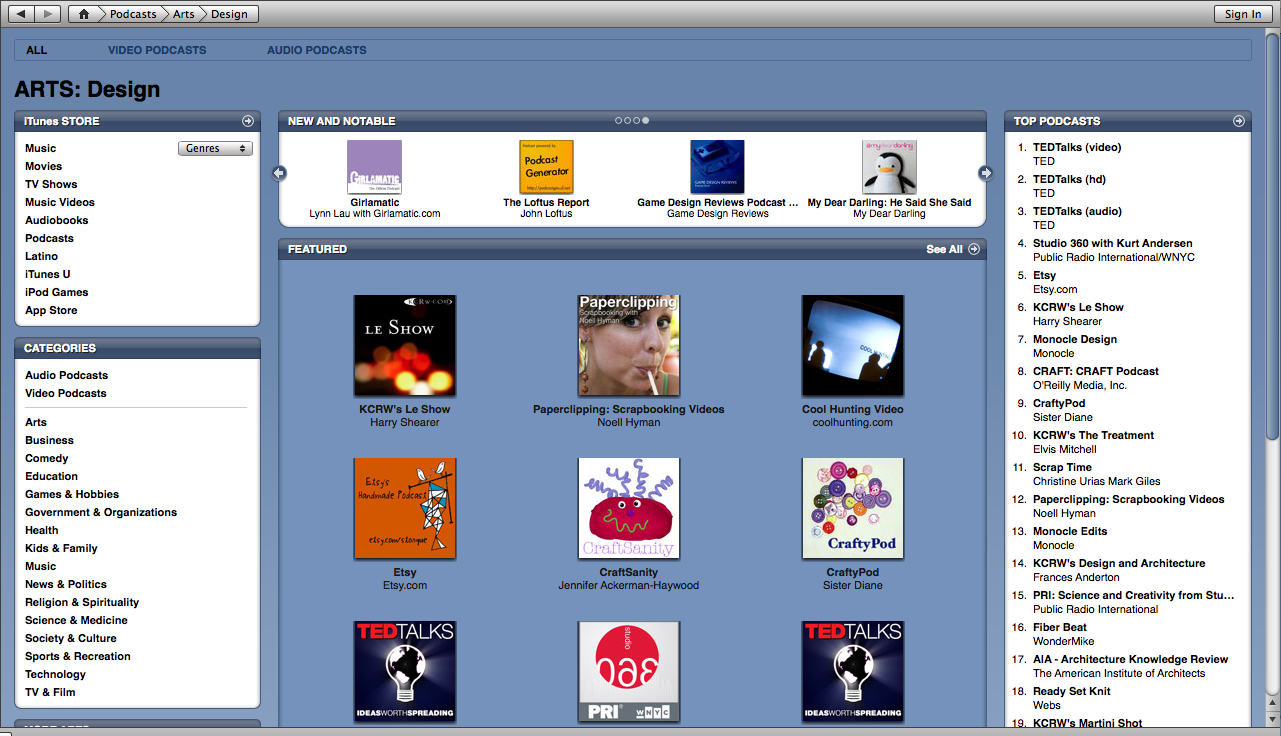Screen dimensions: 1281x736
Task: Click the Home icon in the breadcrumb bar
Action: (x=84, y=14)
